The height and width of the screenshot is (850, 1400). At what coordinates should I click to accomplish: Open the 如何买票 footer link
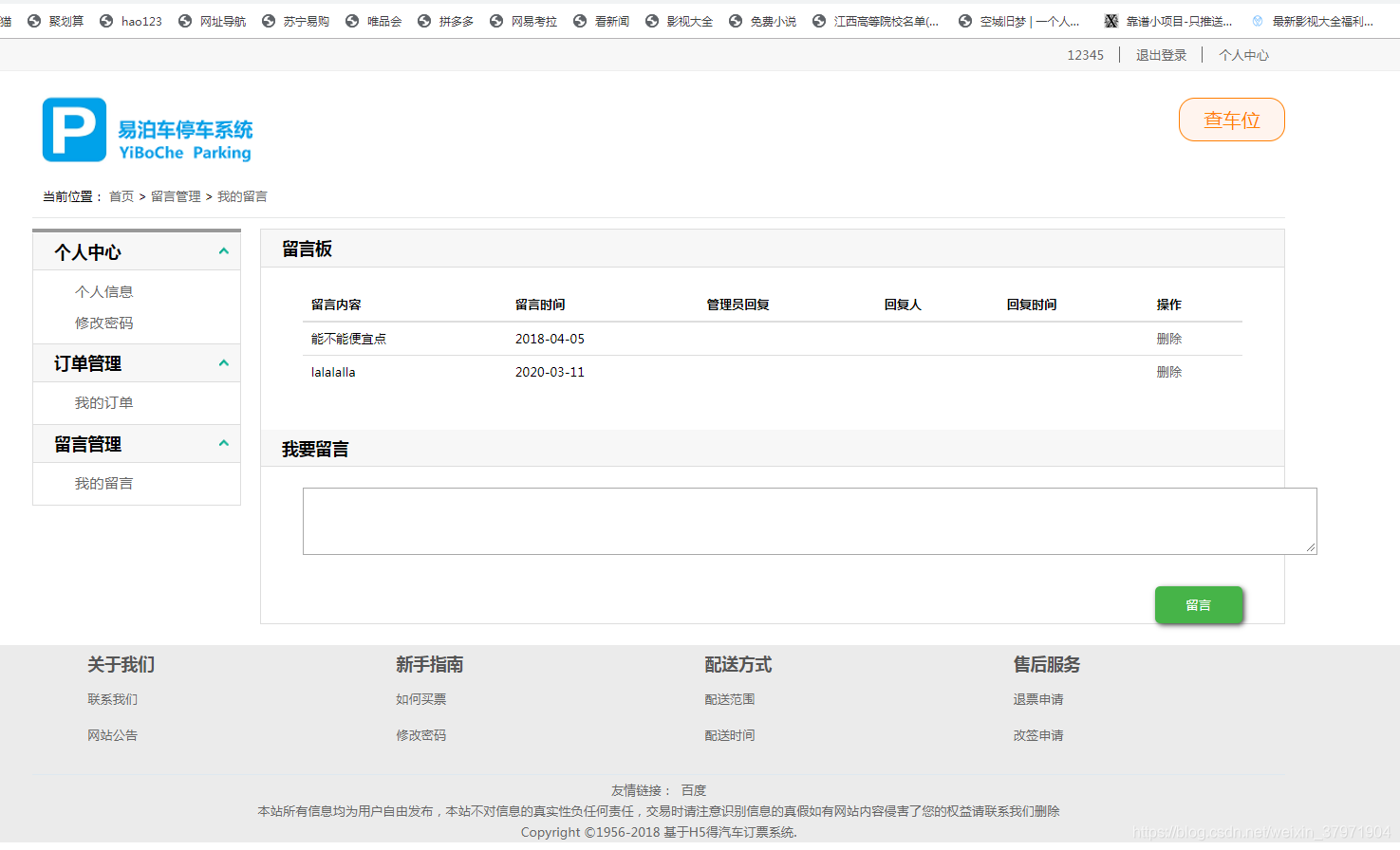421,699
